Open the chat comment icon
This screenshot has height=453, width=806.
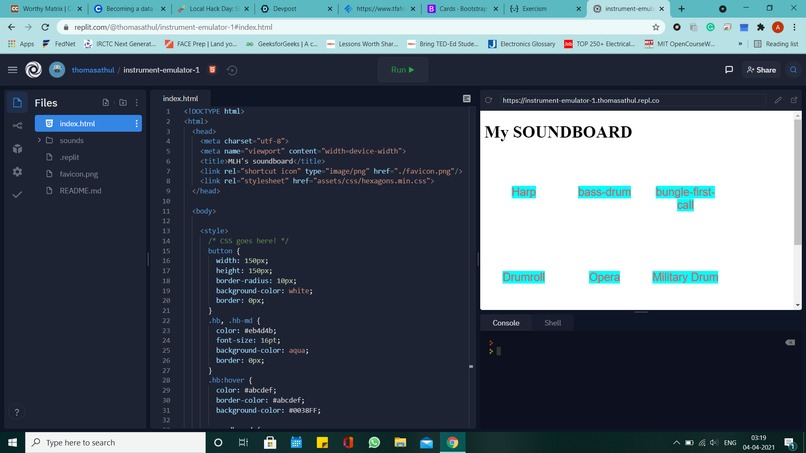coord(729,69)
